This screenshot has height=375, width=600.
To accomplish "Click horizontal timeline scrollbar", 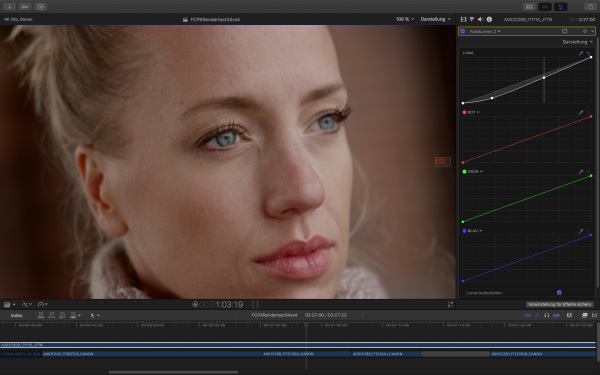I will (173, 372).
